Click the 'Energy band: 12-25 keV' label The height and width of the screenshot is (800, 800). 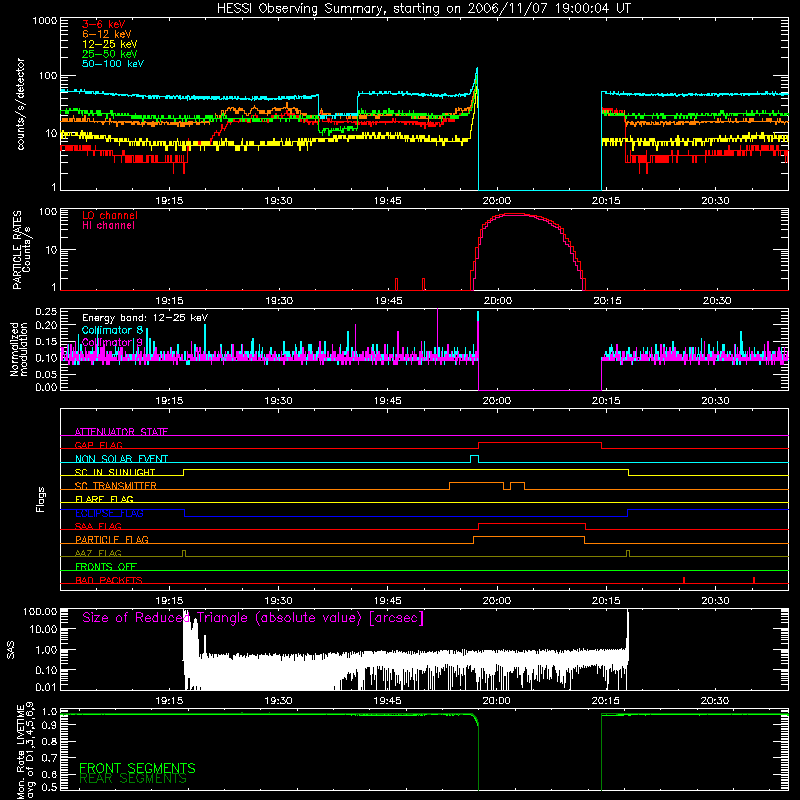tap(145, 318)
